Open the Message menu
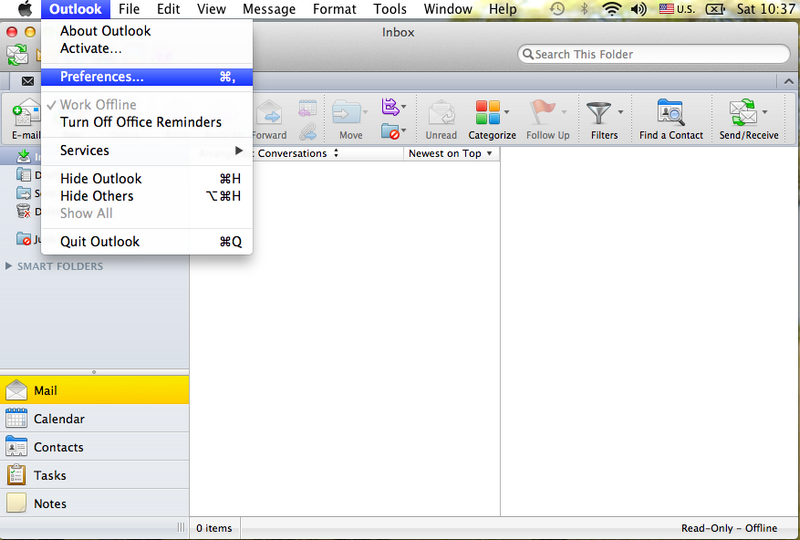 [x=269, y=9]
